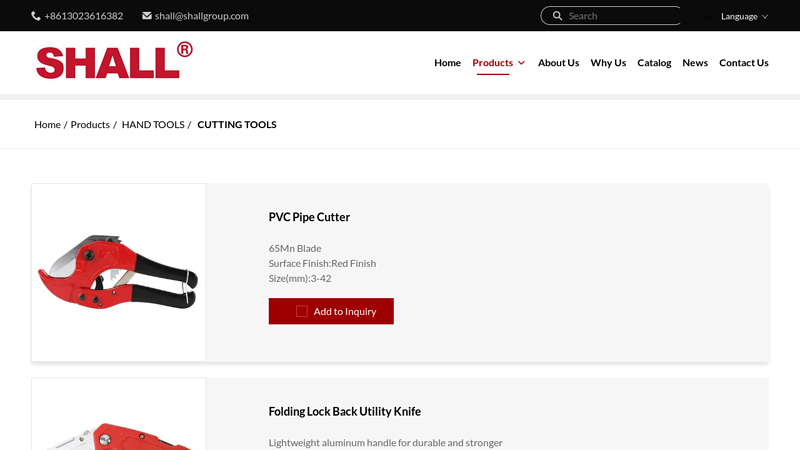The width and height of the screenshot is (800, 450).
Task: Open Folding Lock Back Utility Knife link
Action: click(344, 411)
